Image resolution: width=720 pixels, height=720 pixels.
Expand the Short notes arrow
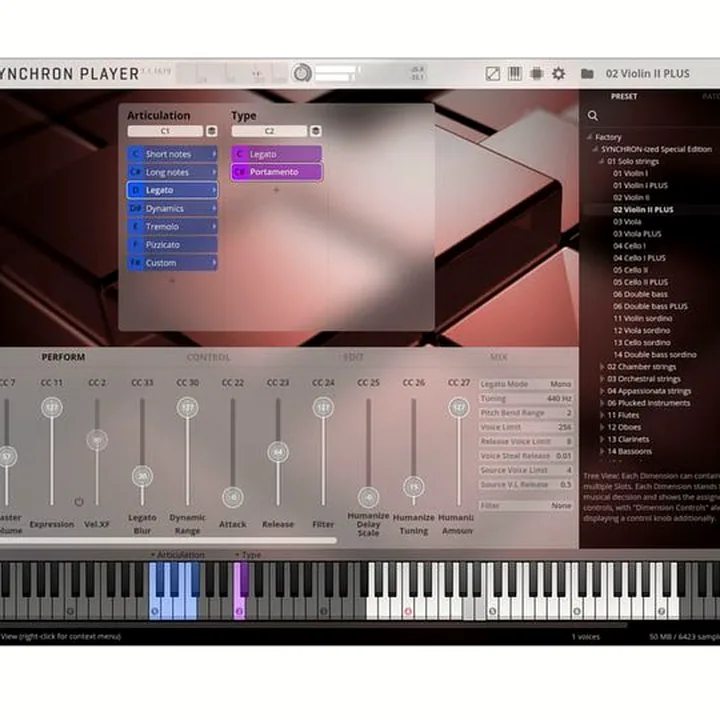214,154
